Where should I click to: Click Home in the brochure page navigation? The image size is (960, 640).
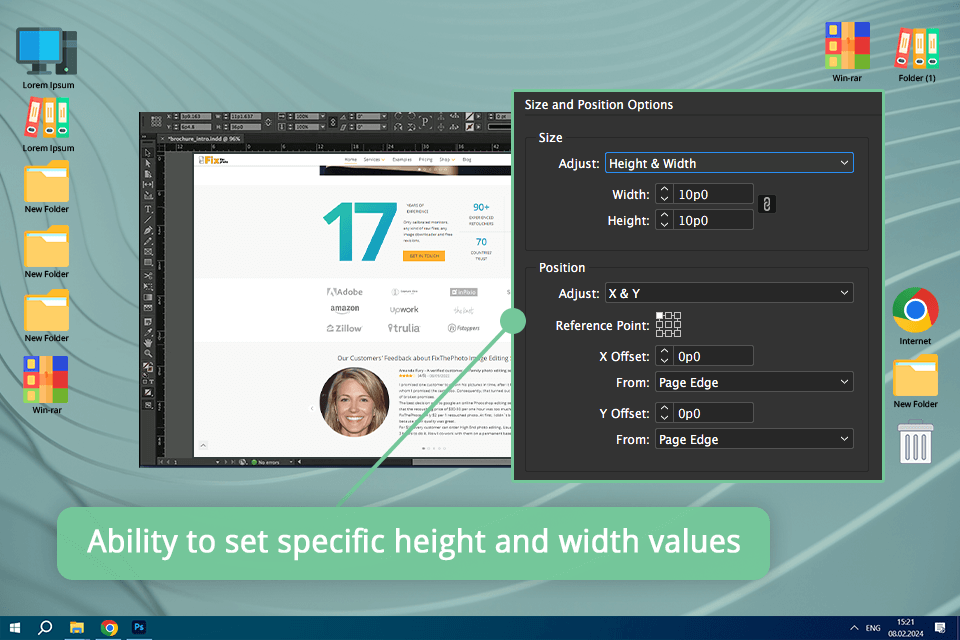click(x=351, y=159)
